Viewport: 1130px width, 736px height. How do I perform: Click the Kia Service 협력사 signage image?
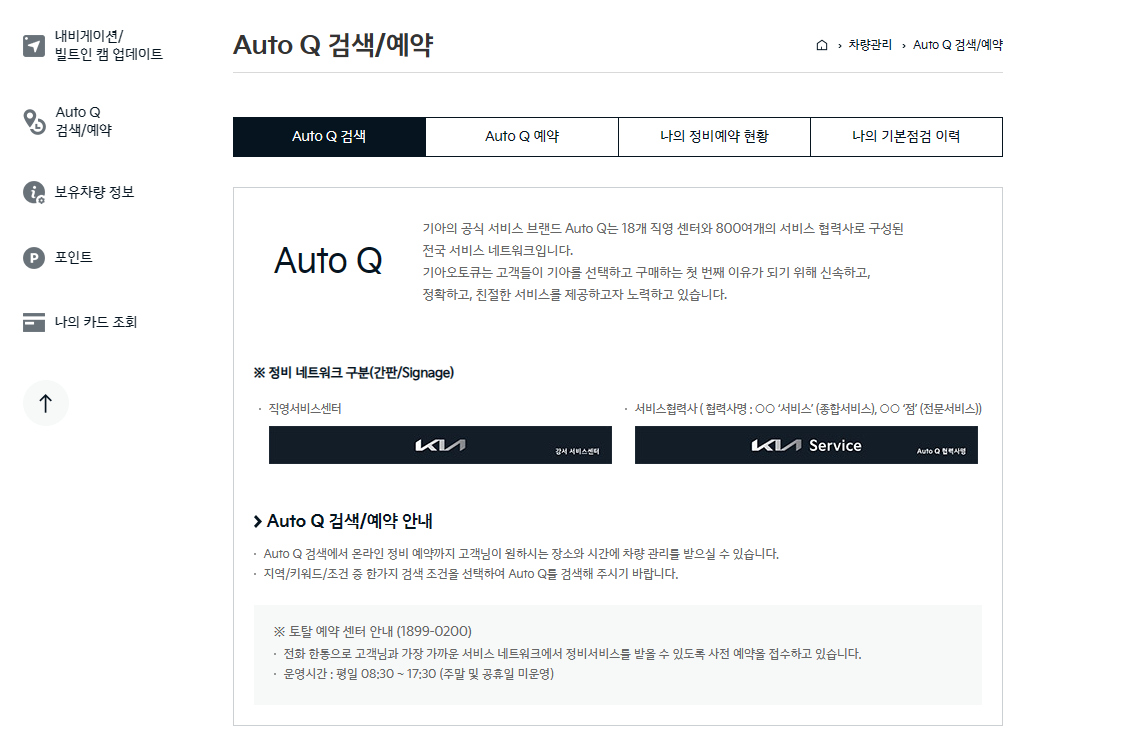[806, 445]
